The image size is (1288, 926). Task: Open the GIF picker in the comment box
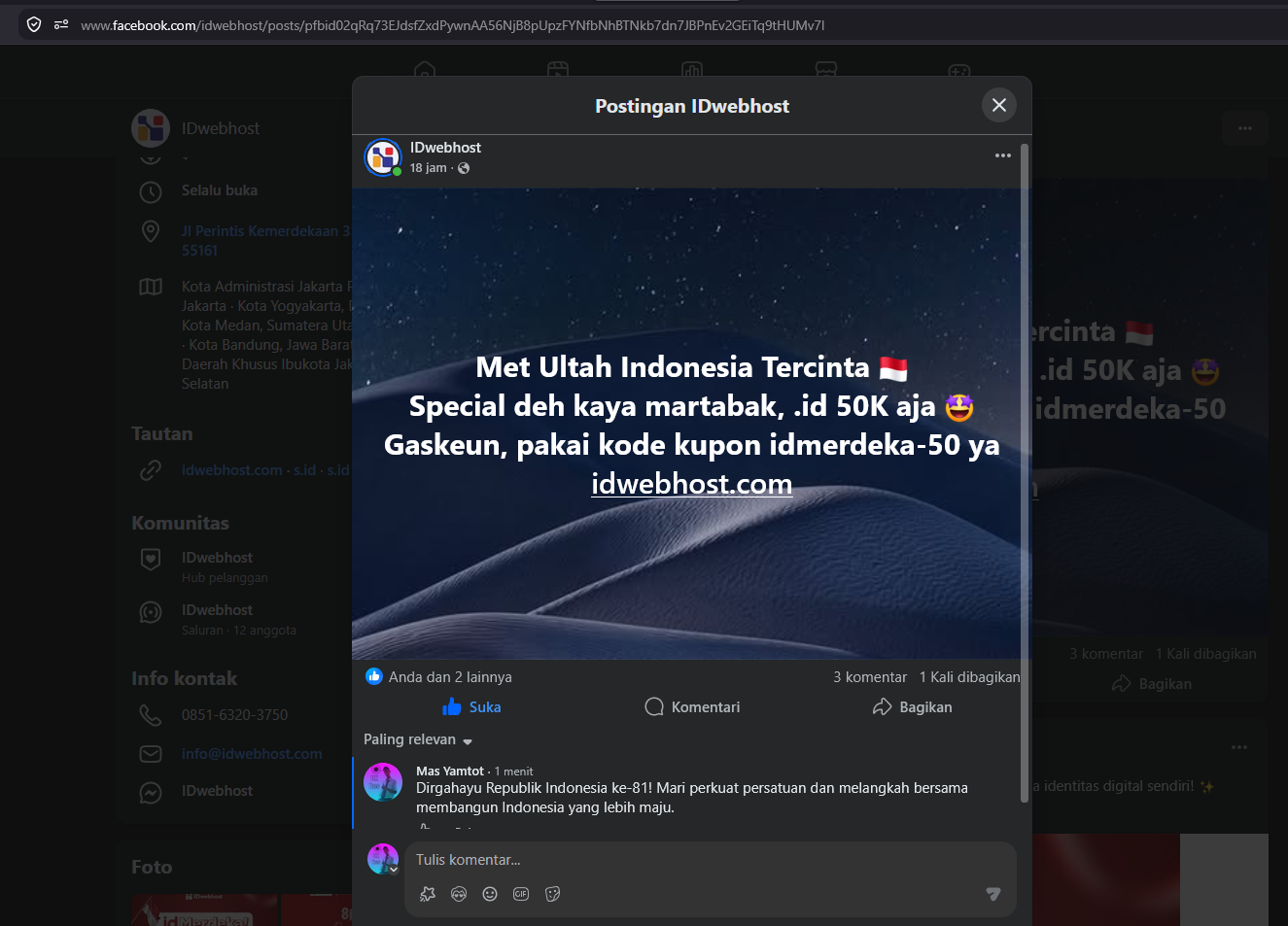click(521, 894)
